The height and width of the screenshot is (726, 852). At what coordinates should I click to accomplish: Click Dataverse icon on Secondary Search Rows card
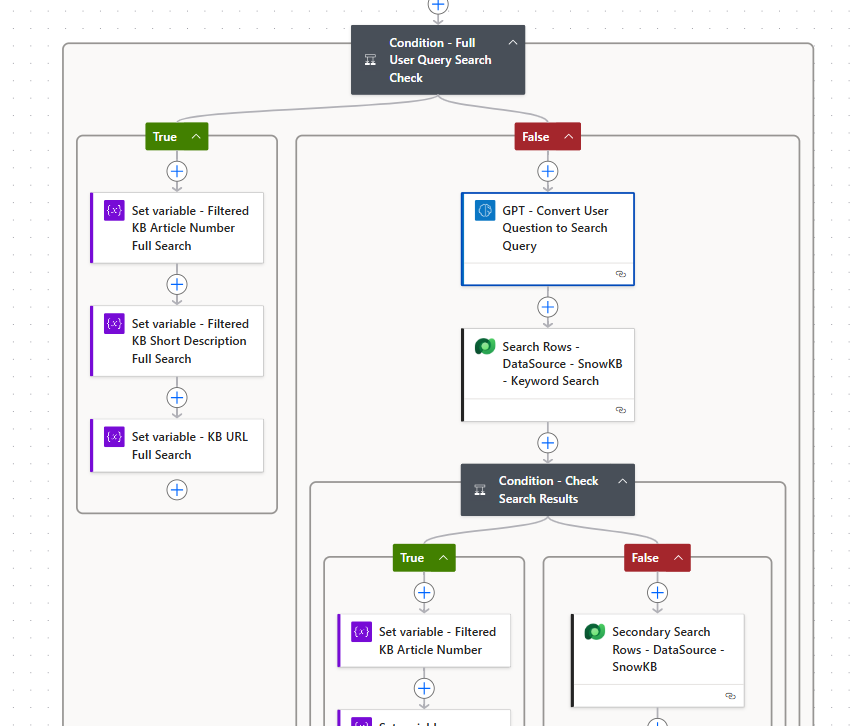(x=594, y=631)
